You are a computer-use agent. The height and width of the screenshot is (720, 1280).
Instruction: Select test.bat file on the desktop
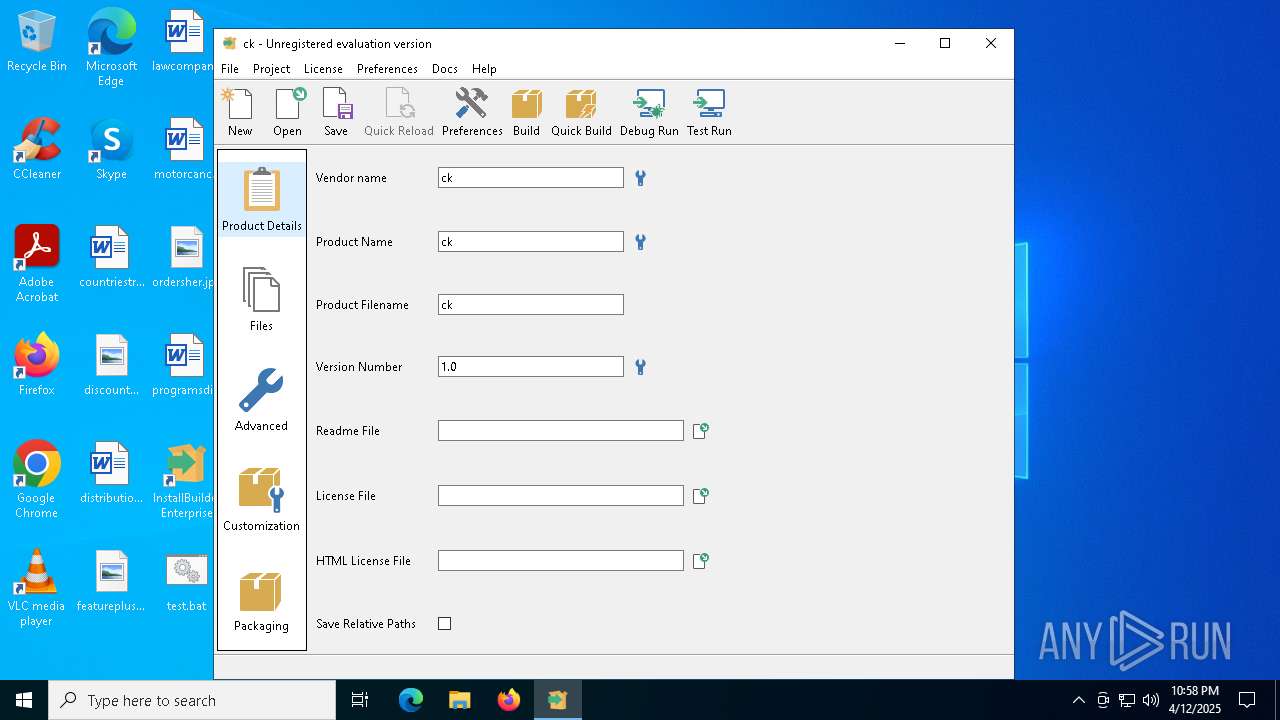click(186, 582)
